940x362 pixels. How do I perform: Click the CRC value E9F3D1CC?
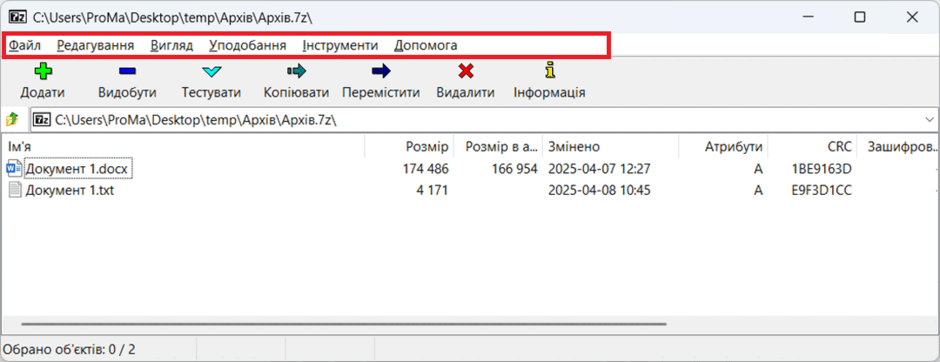821,191
